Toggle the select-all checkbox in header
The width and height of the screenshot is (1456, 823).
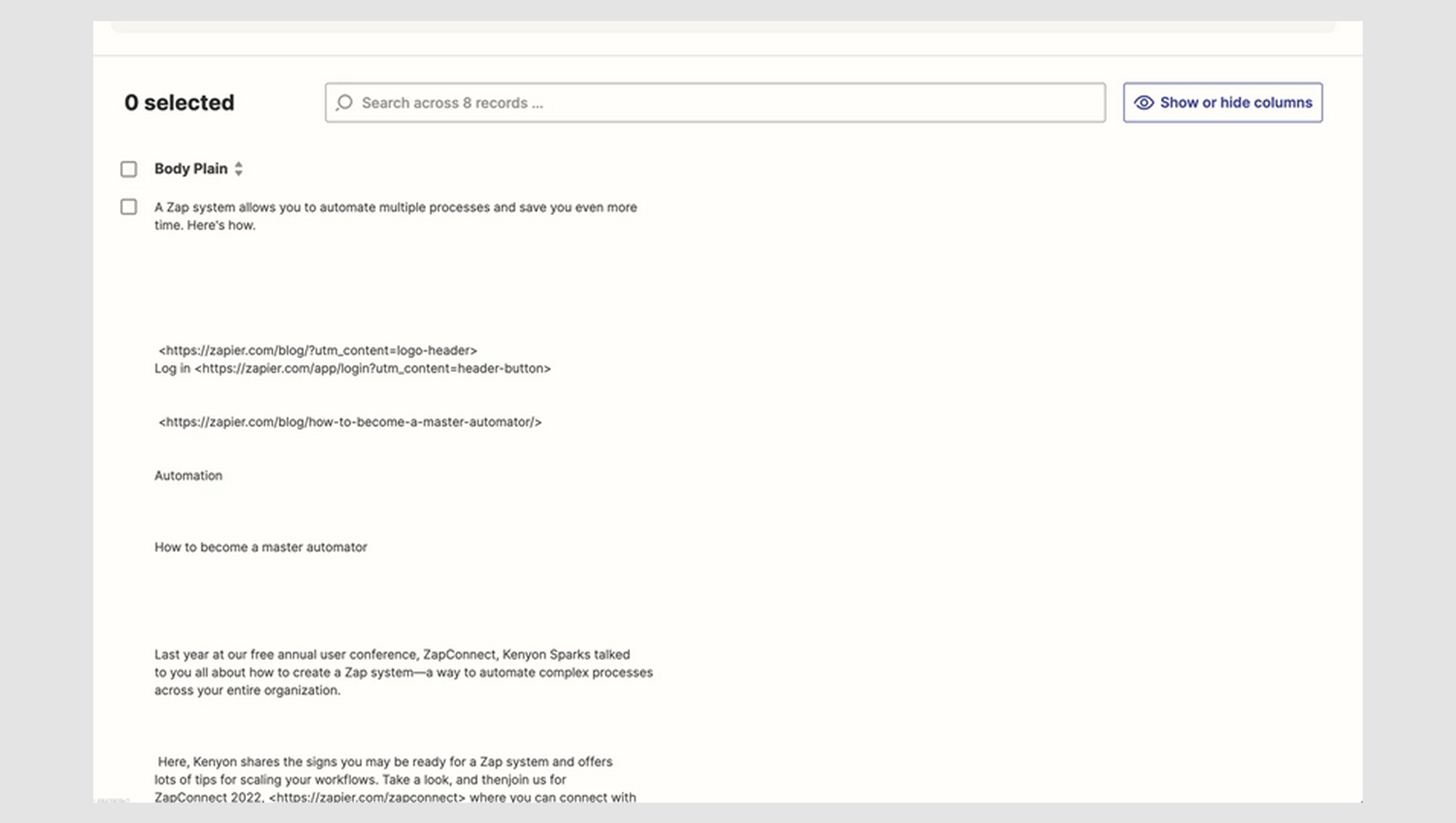click(x=129, y=169)
